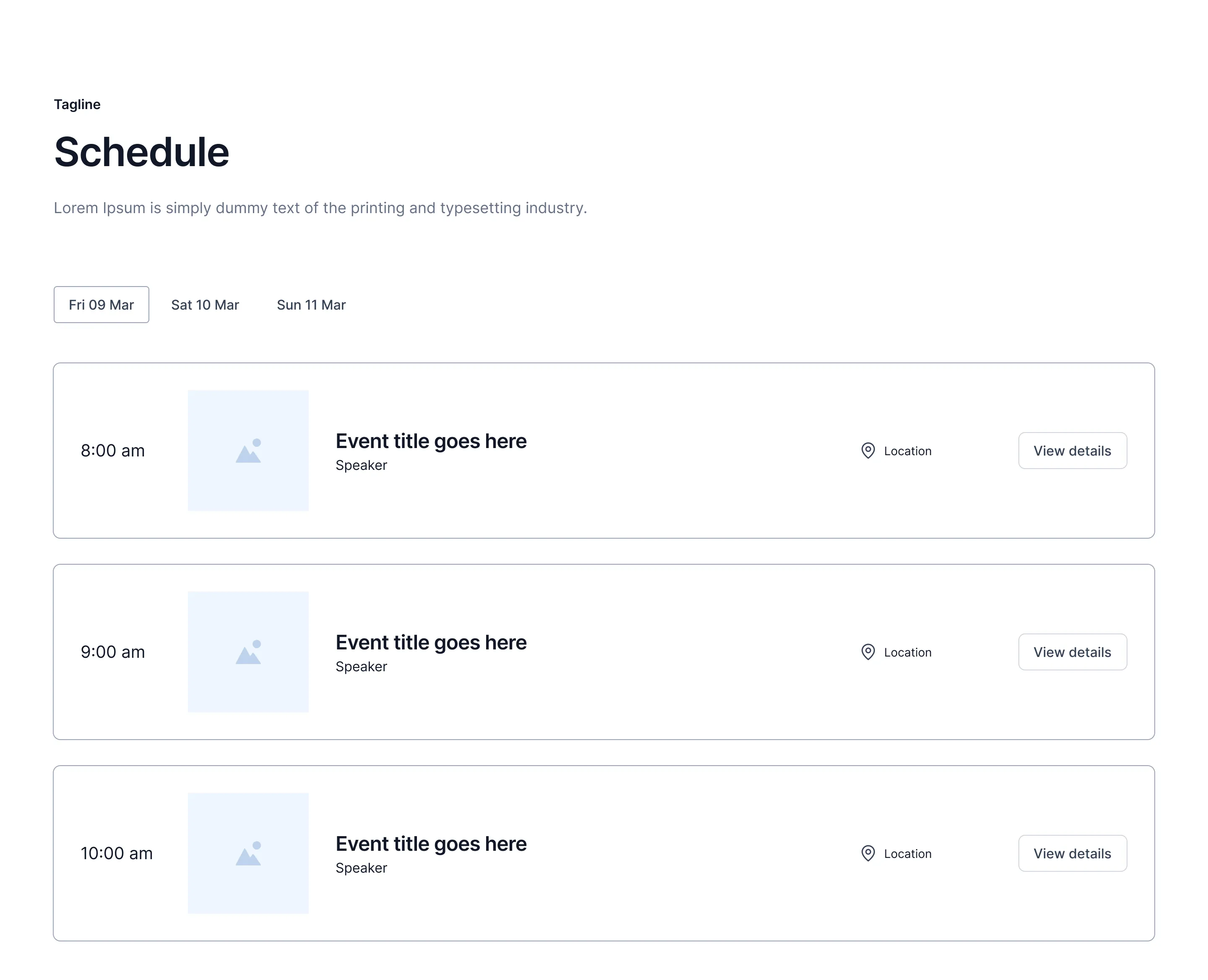Viewport: 1208px width, 980px height.
Task: View details for the 9:00 am event
Action: [x=1073, y=652]
